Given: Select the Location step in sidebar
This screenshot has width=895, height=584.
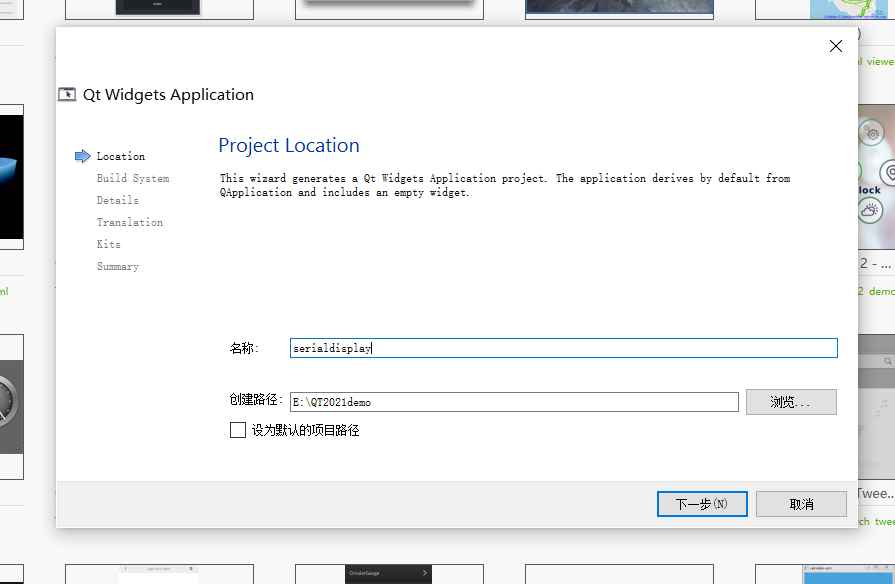Looking at the screenshot, I should 120,156.
